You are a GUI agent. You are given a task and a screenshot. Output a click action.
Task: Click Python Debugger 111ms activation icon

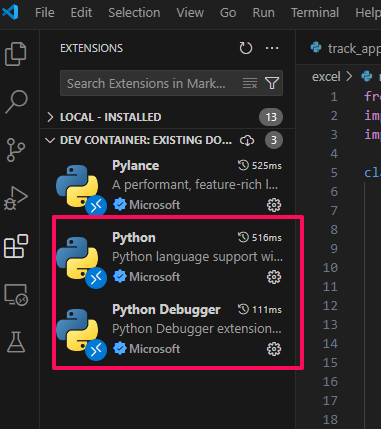point(243,309)
